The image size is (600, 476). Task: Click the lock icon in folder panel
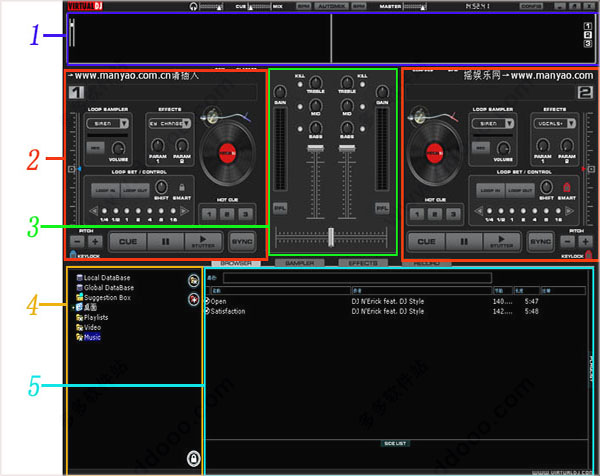pos(194,458)
